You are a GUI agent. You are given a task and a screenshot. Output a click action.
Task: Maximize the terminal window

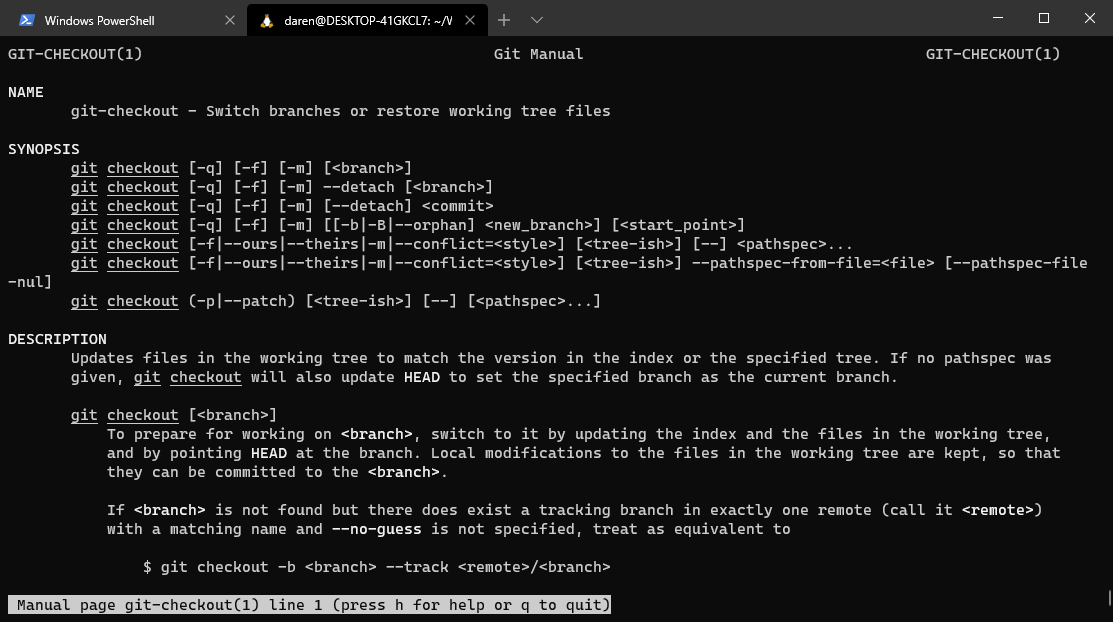(1043, 18)
